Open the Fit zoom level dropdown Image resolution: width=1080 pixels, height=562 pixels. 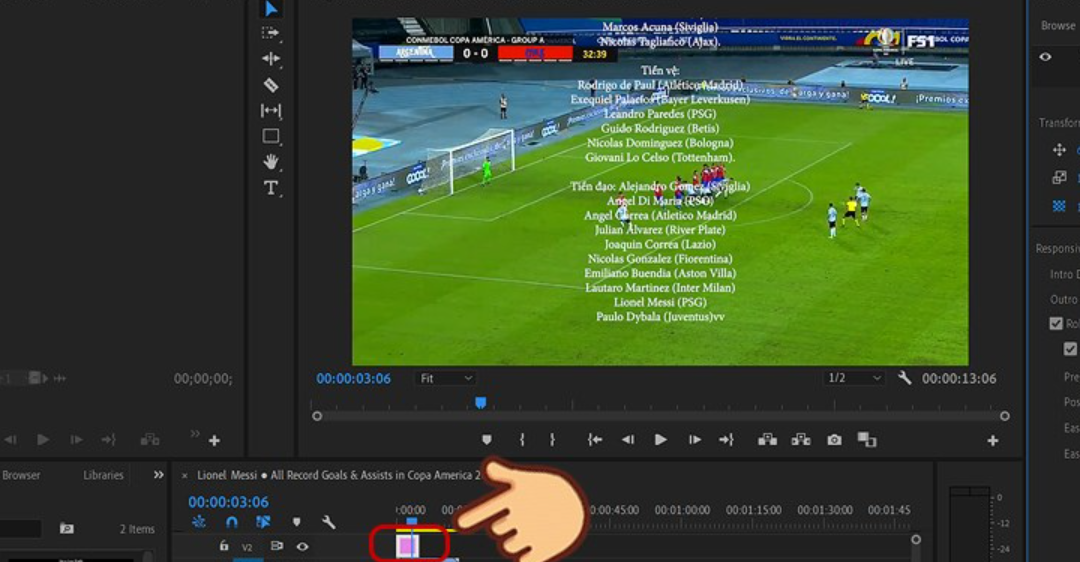pos(446,378)
